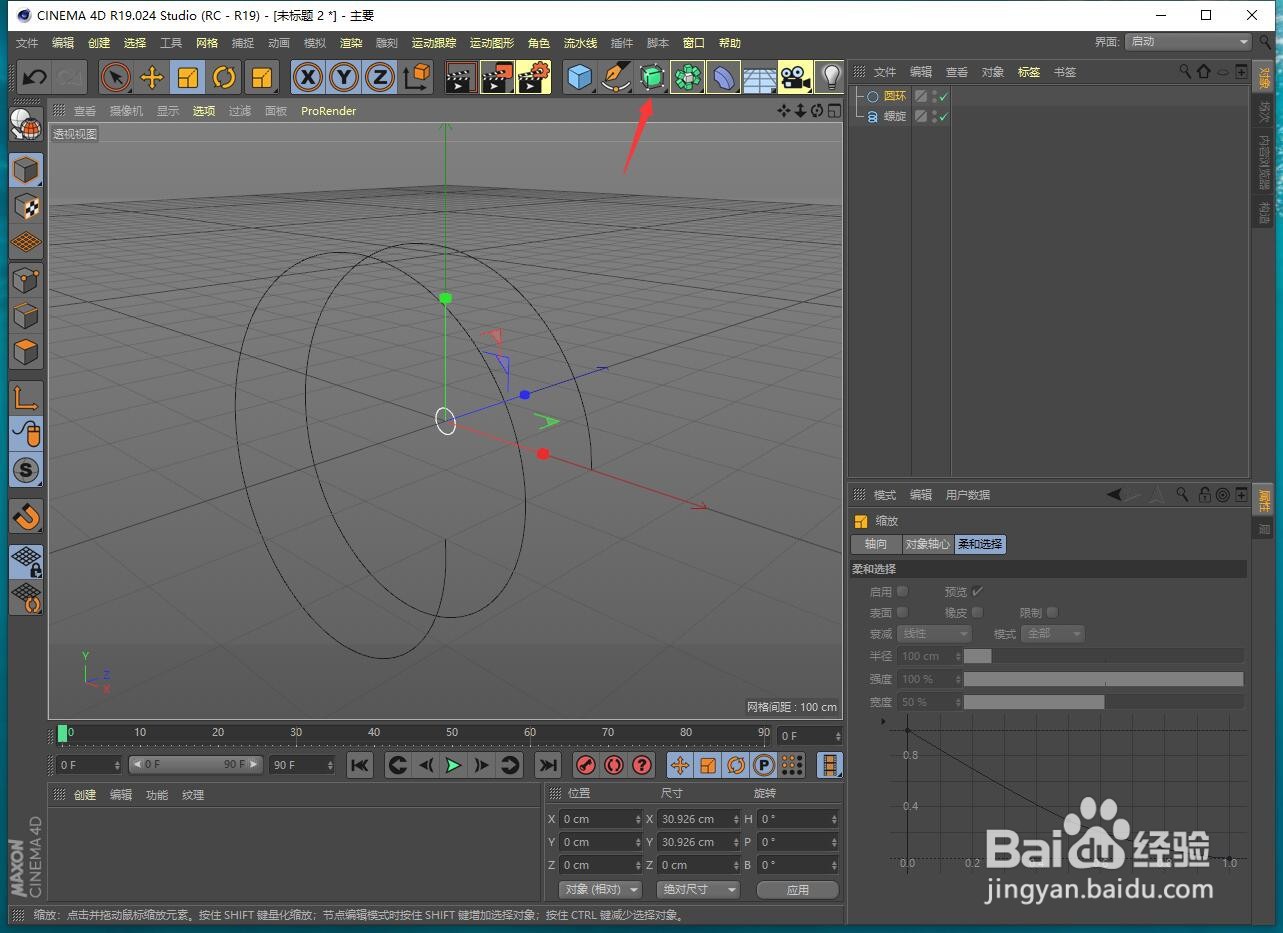
Task: Toggle the 预览 checkbox
Action: coord(977,592)
